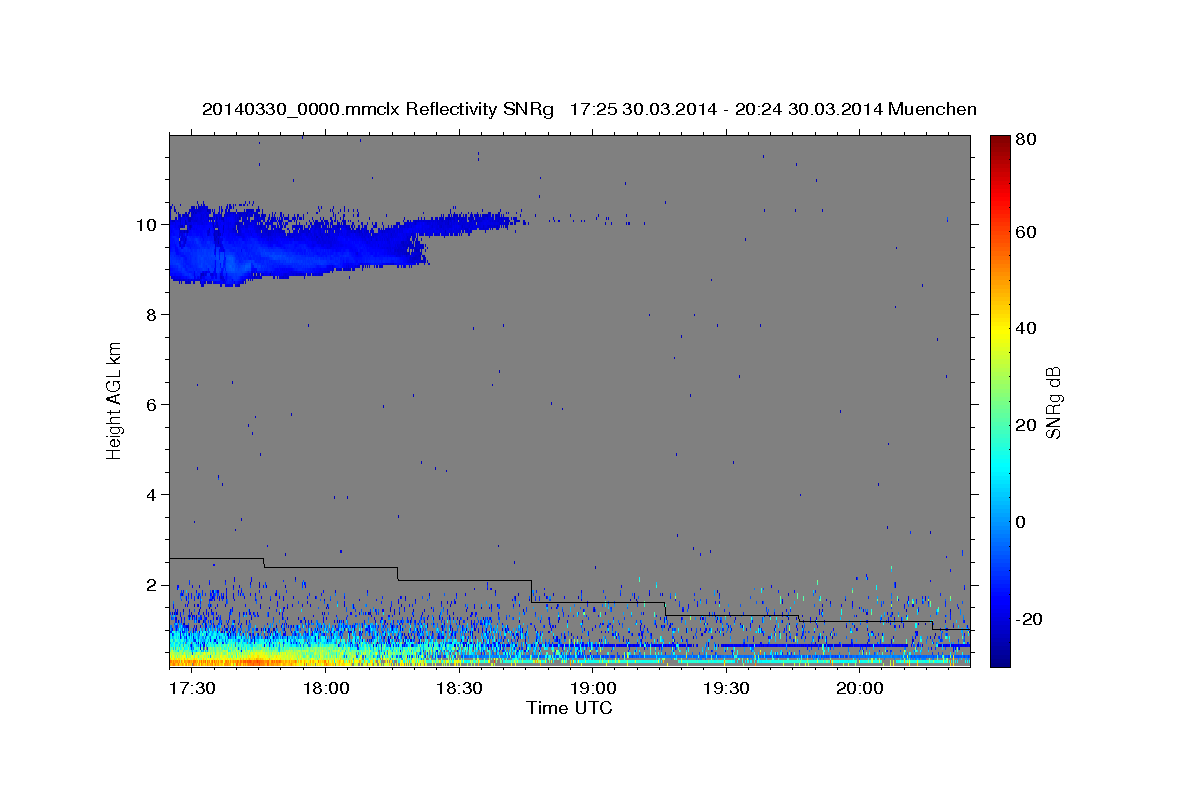This screenshot has width=1200, height=800.
Task: Click the height tick label 10
Action: [x=149, y=225]
